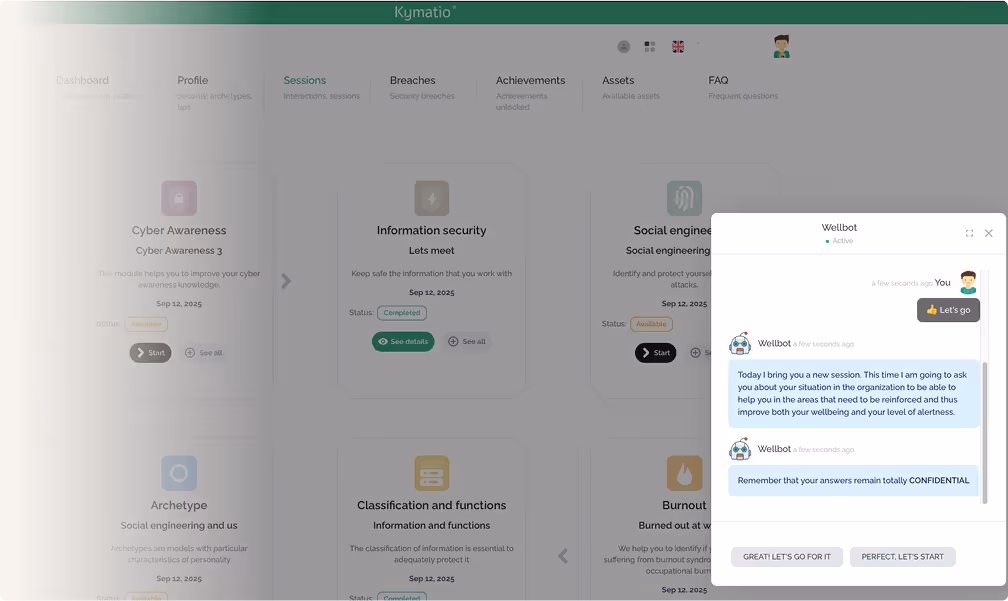
Task: See all Cyber Awareness sessions
Action: pos(204,353)
